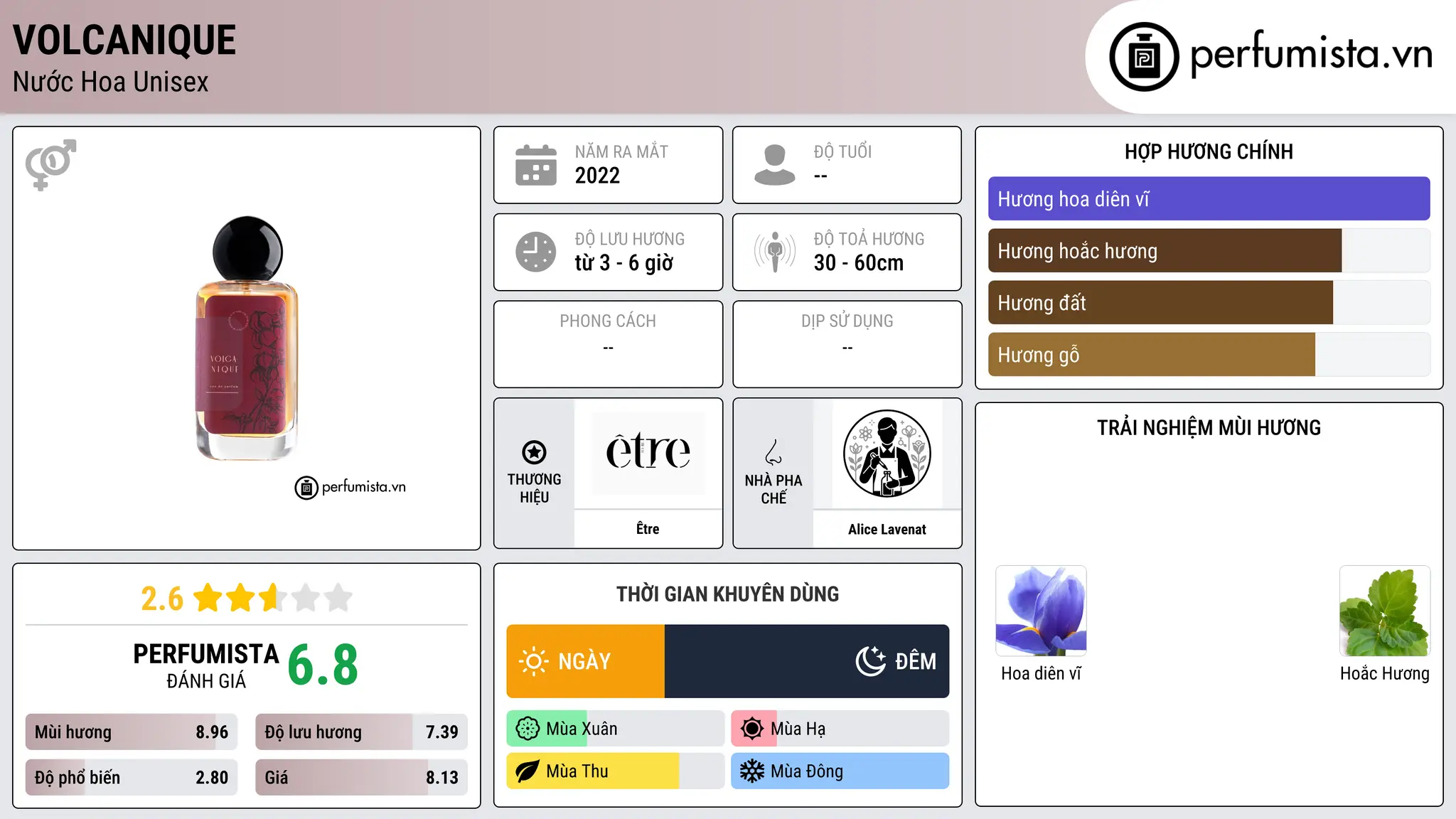
Task: Click the VOLCANIQUE title
Action: click(x=124, y=41)
